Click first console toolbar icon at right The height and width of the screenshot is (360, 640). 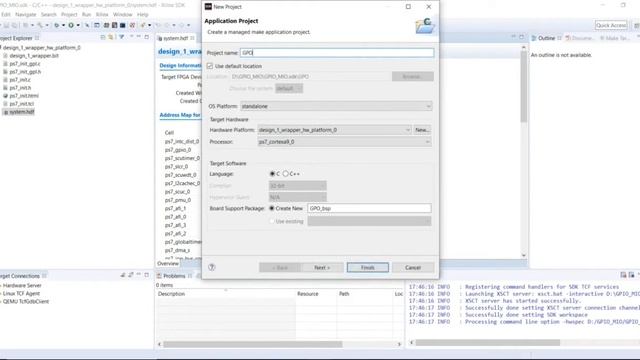[623, 275]
